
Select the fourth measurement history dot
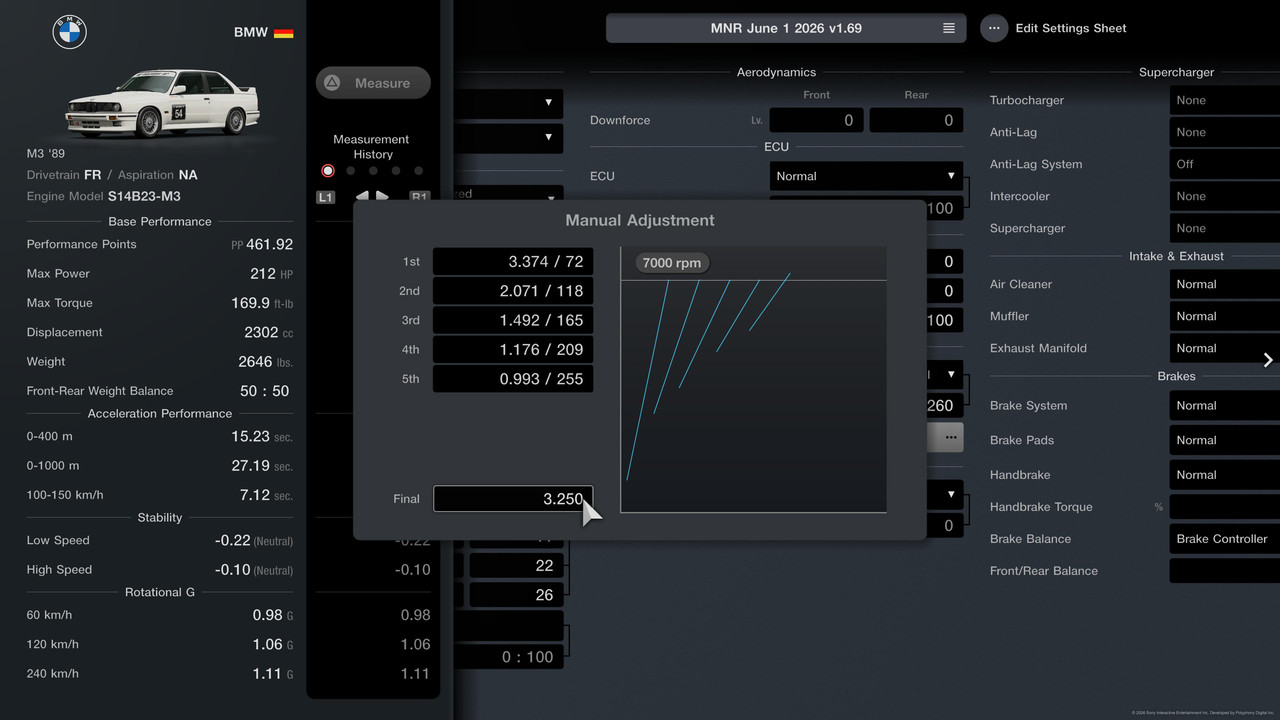pyautogui.click(x=396, y=171)
